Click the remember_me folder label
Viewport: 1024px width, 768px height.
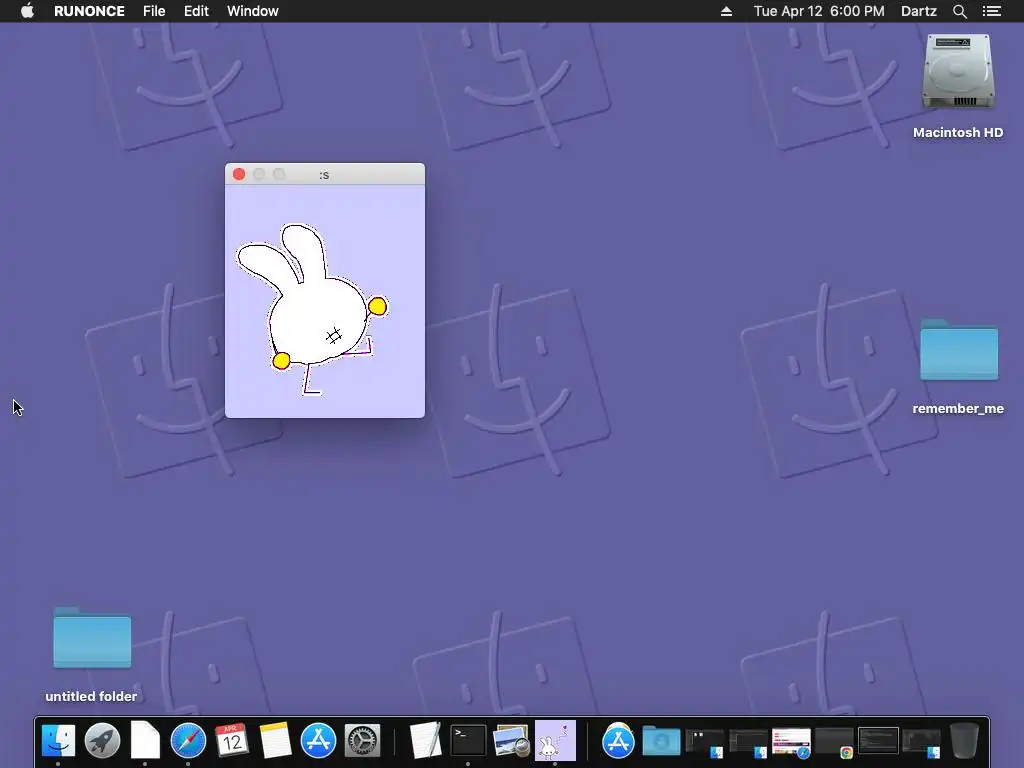pyautogui.click(x=958, y=409)
